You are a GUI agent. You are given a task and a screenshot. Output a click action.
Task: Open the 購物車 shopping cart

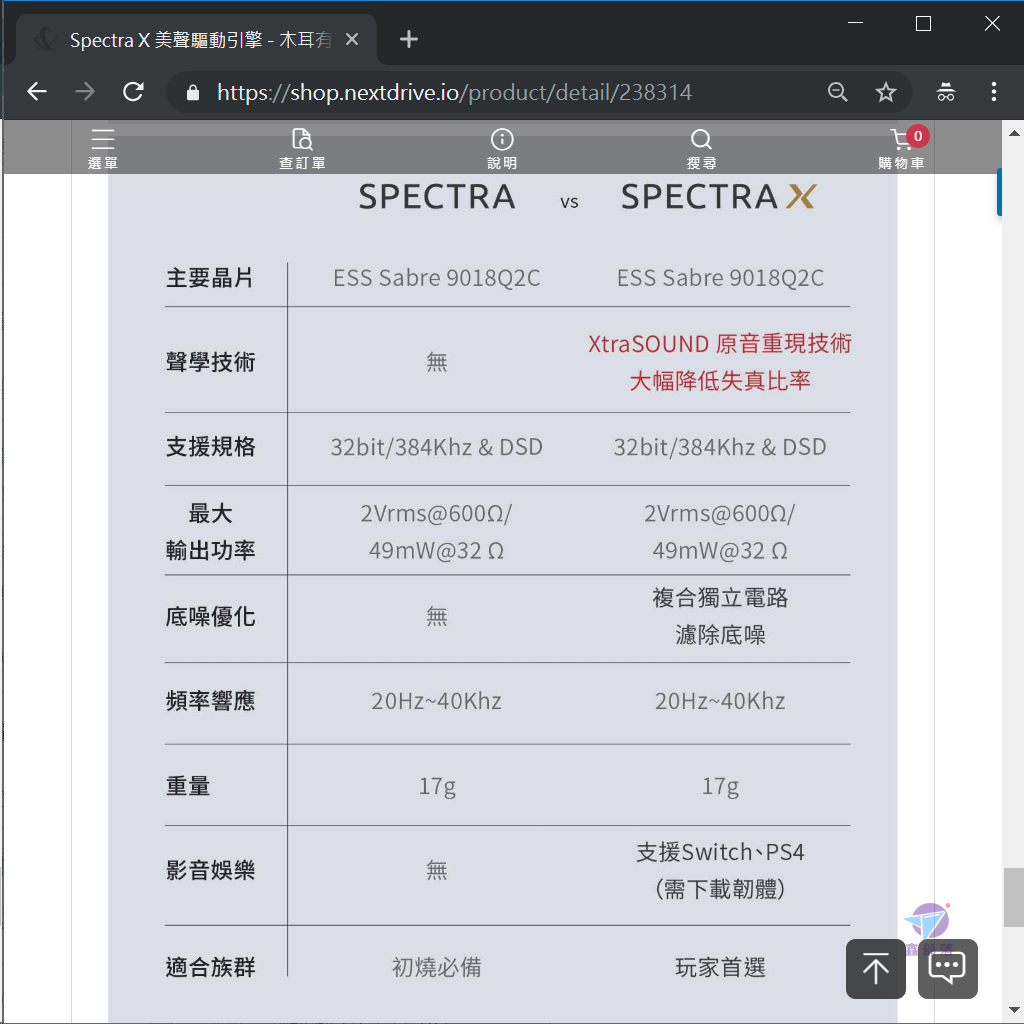pyautogui.click(x=901, y=148)
